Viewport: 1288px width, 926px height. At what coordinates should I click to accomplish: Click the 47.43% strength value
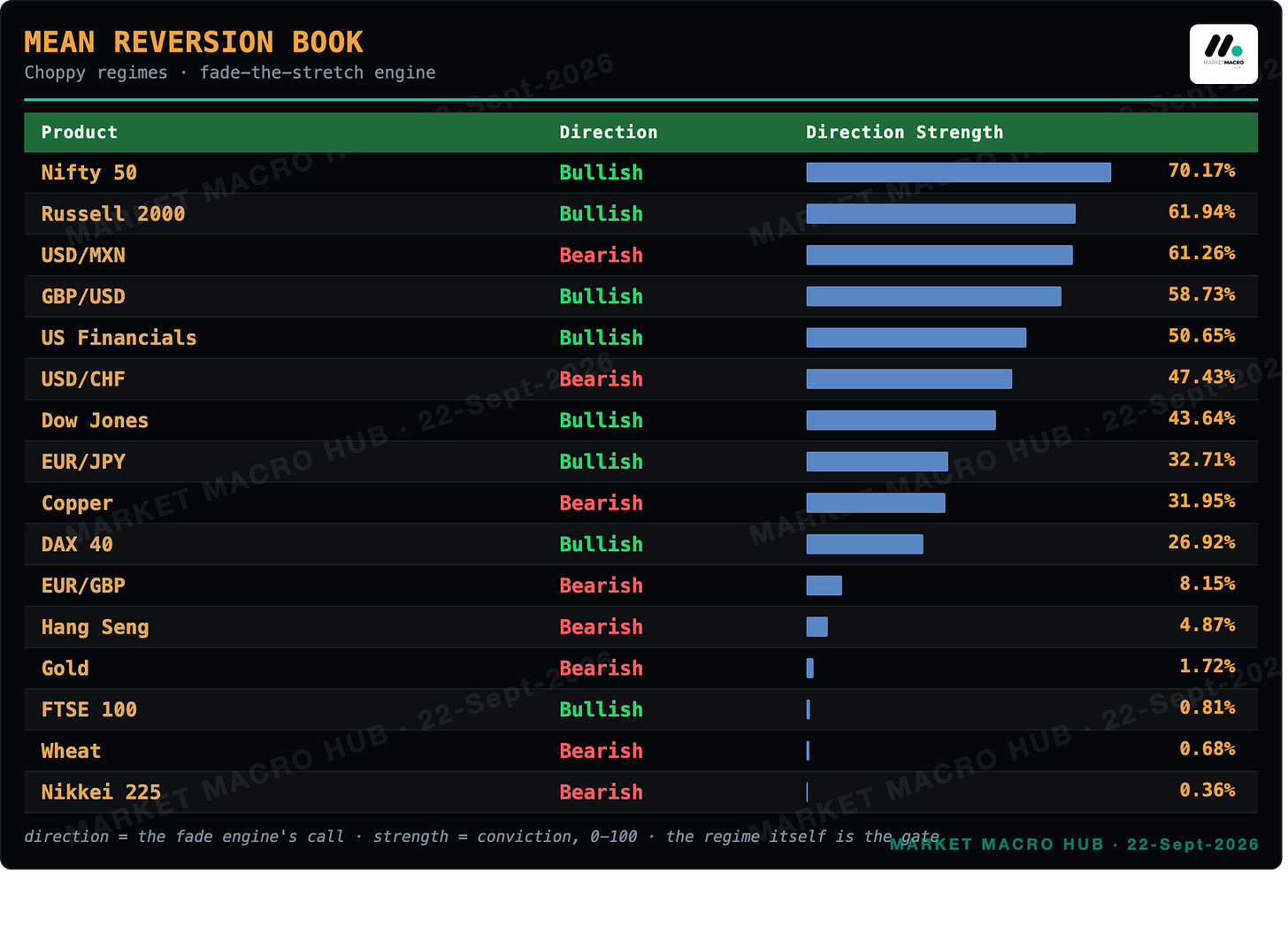point(1201,378)
